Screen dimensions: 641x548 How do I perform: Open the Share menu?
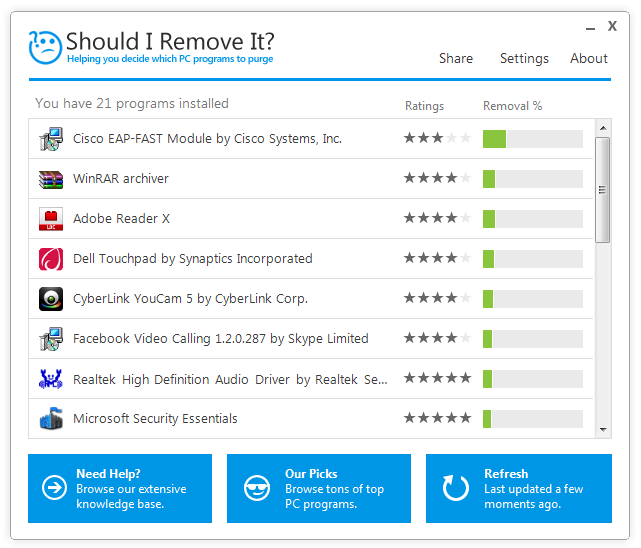point(456,58)
